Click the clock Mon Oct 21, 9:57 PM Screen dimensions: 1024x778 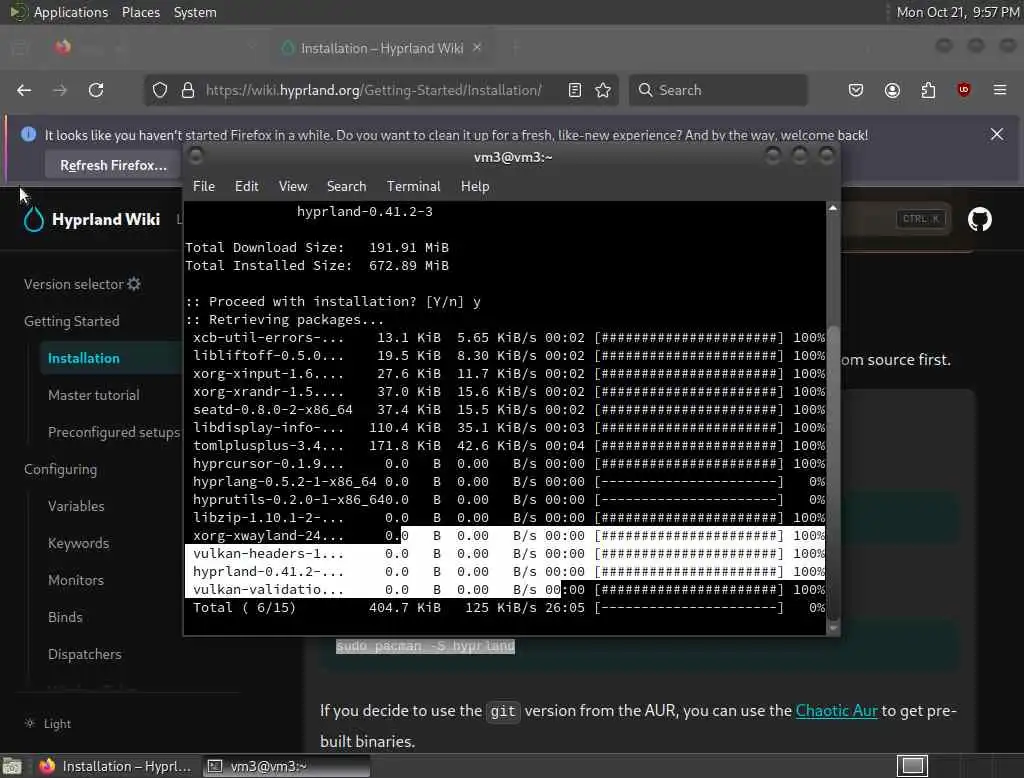(957, 12)
